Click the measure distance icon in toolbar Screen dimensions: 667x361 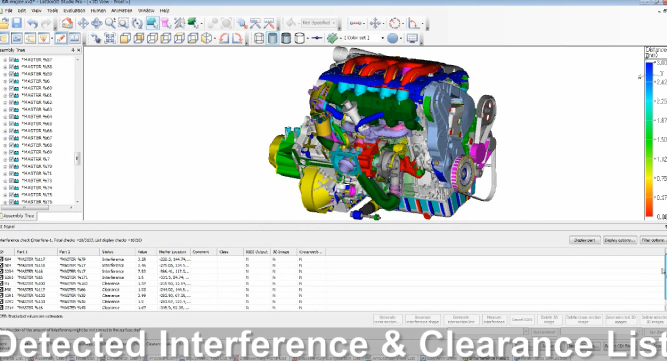[x=356, y=23]
